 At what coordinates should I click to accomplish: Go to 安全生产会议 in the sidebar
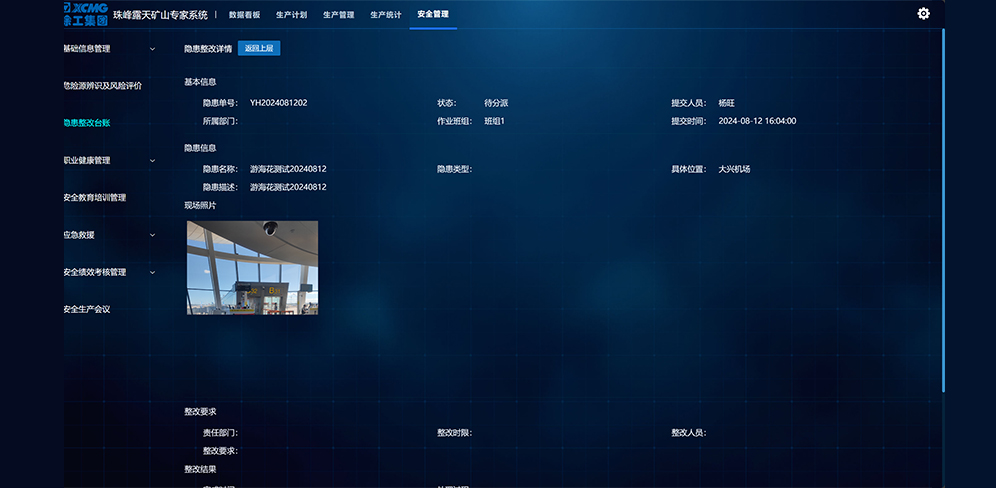click(87, 310)
